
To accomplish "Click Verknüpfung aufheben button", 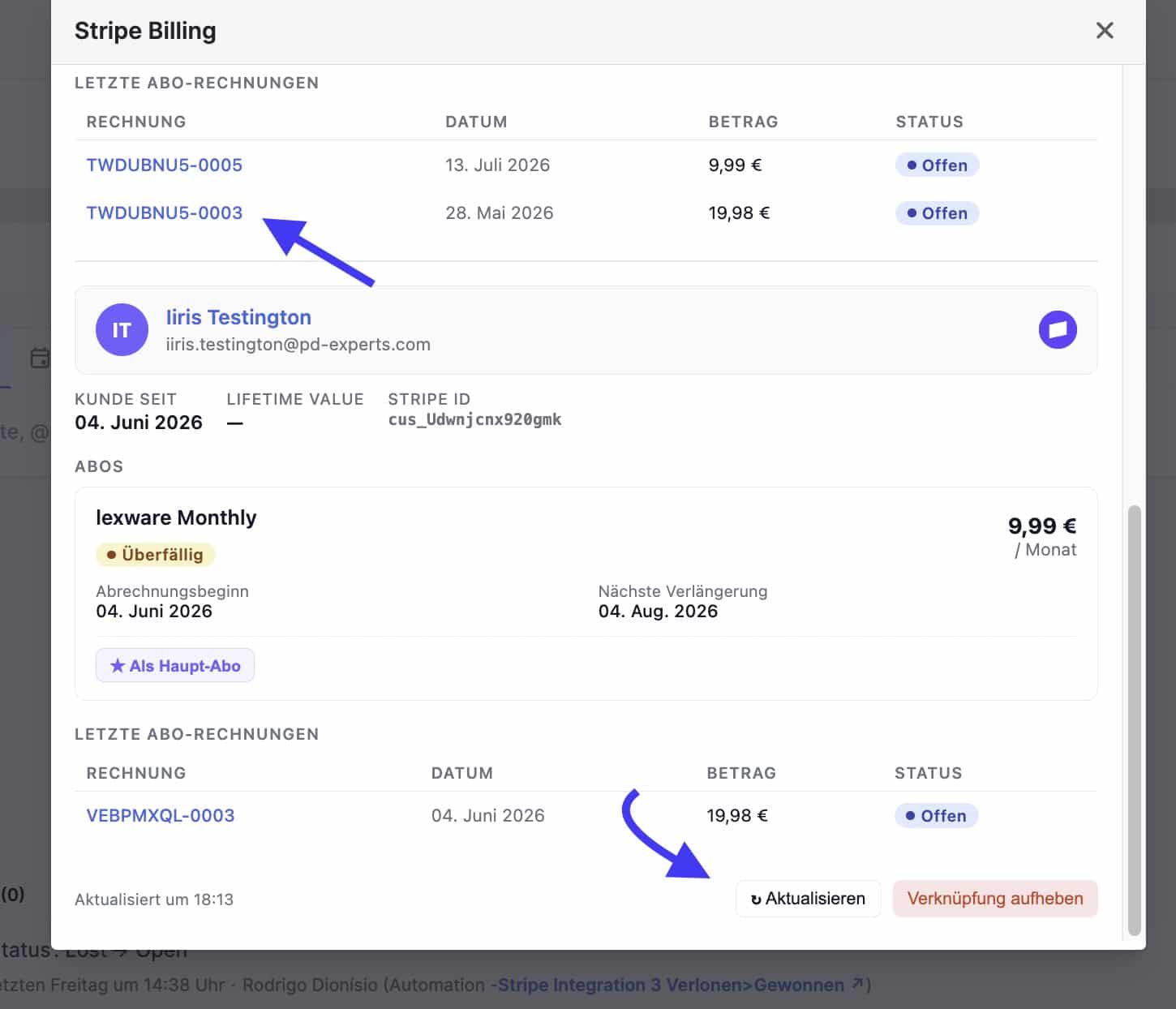I will 995,899.
